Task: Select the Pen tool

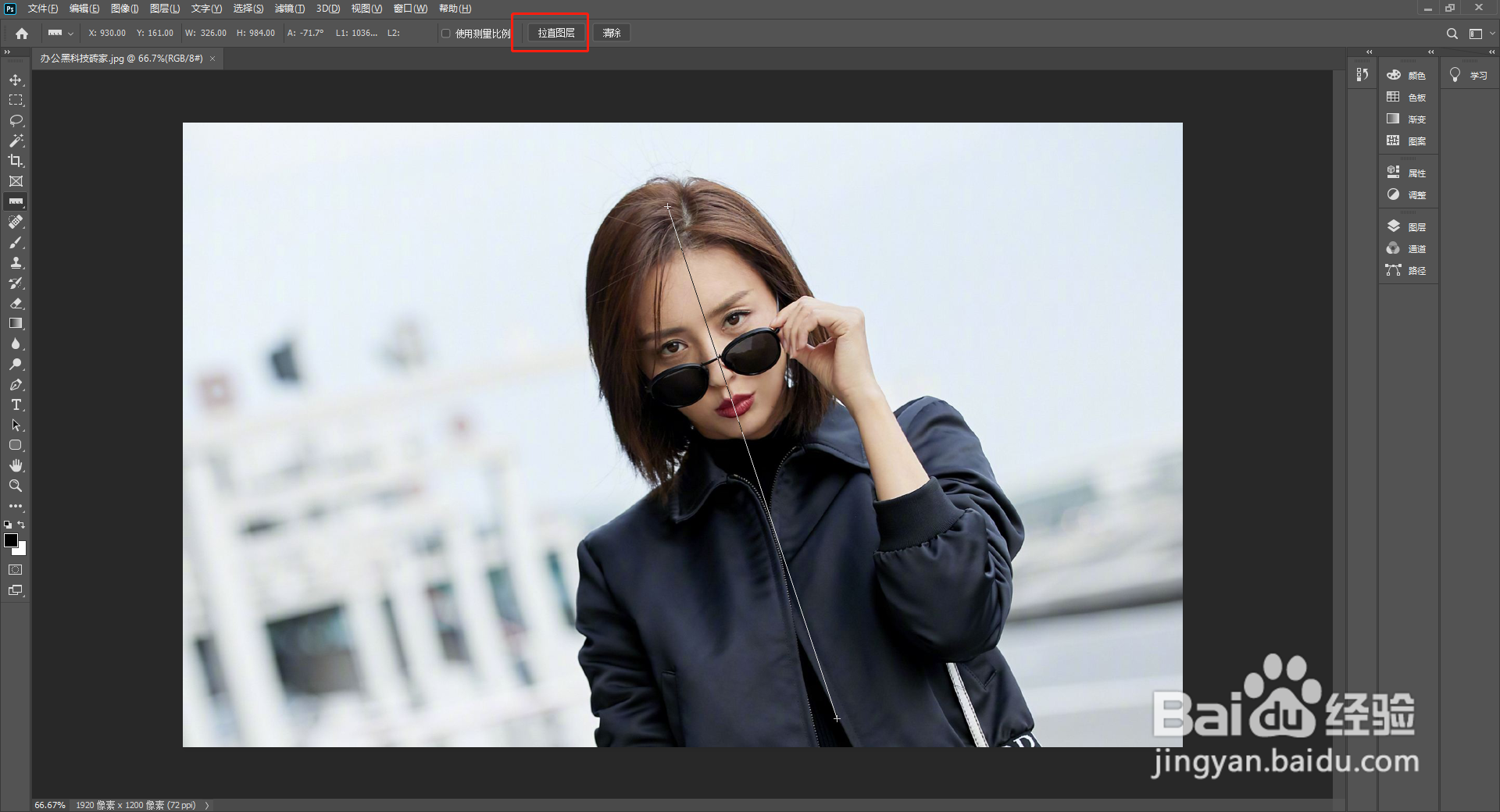Action: pyautogui.click(x=16, y=384)
